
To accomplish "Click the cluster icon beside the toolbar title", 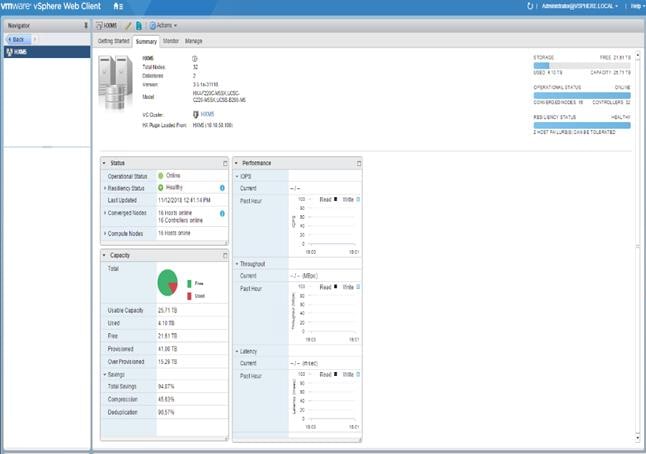I will click(99, 26).
